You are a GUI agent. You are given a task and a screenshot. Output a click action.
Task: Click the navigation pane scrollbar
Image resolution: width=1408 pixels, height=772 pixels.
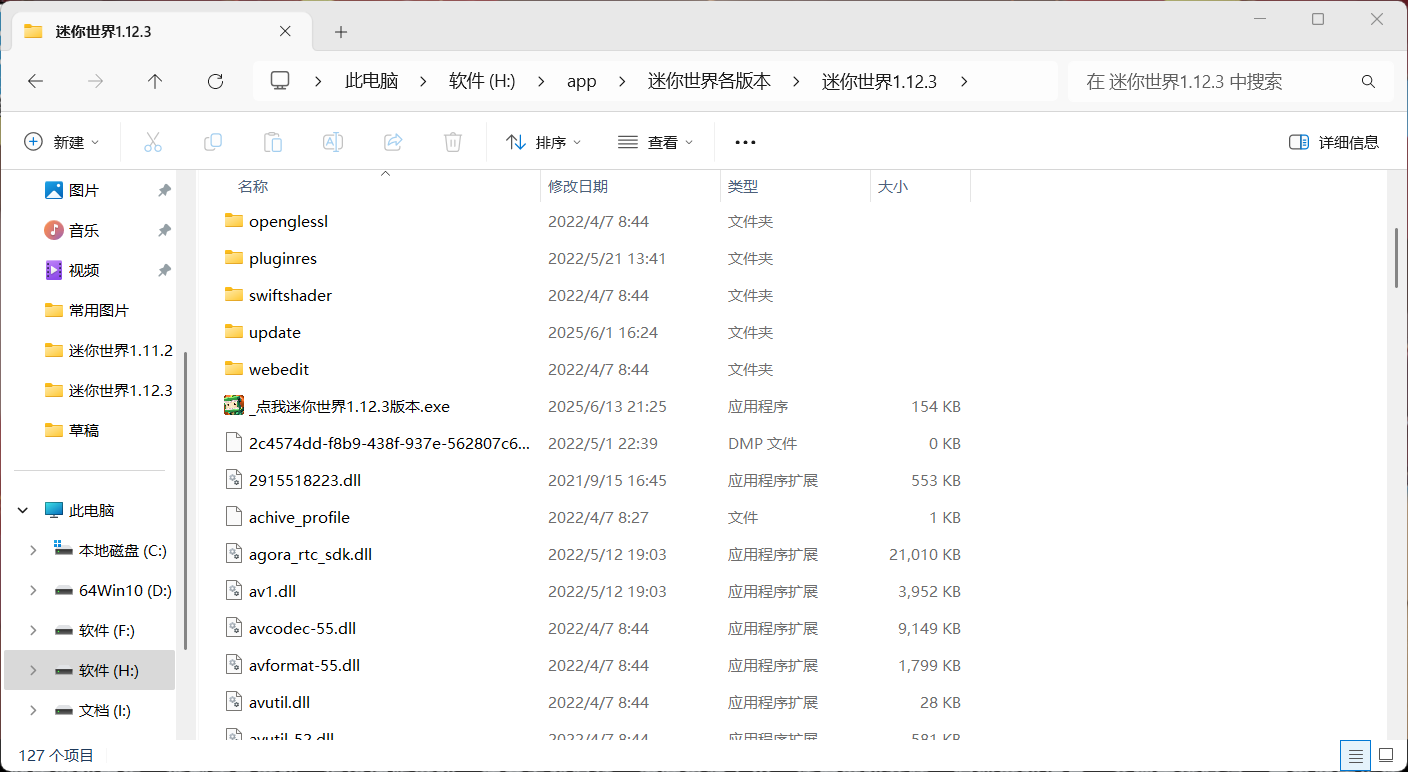[x=185, y=500]
